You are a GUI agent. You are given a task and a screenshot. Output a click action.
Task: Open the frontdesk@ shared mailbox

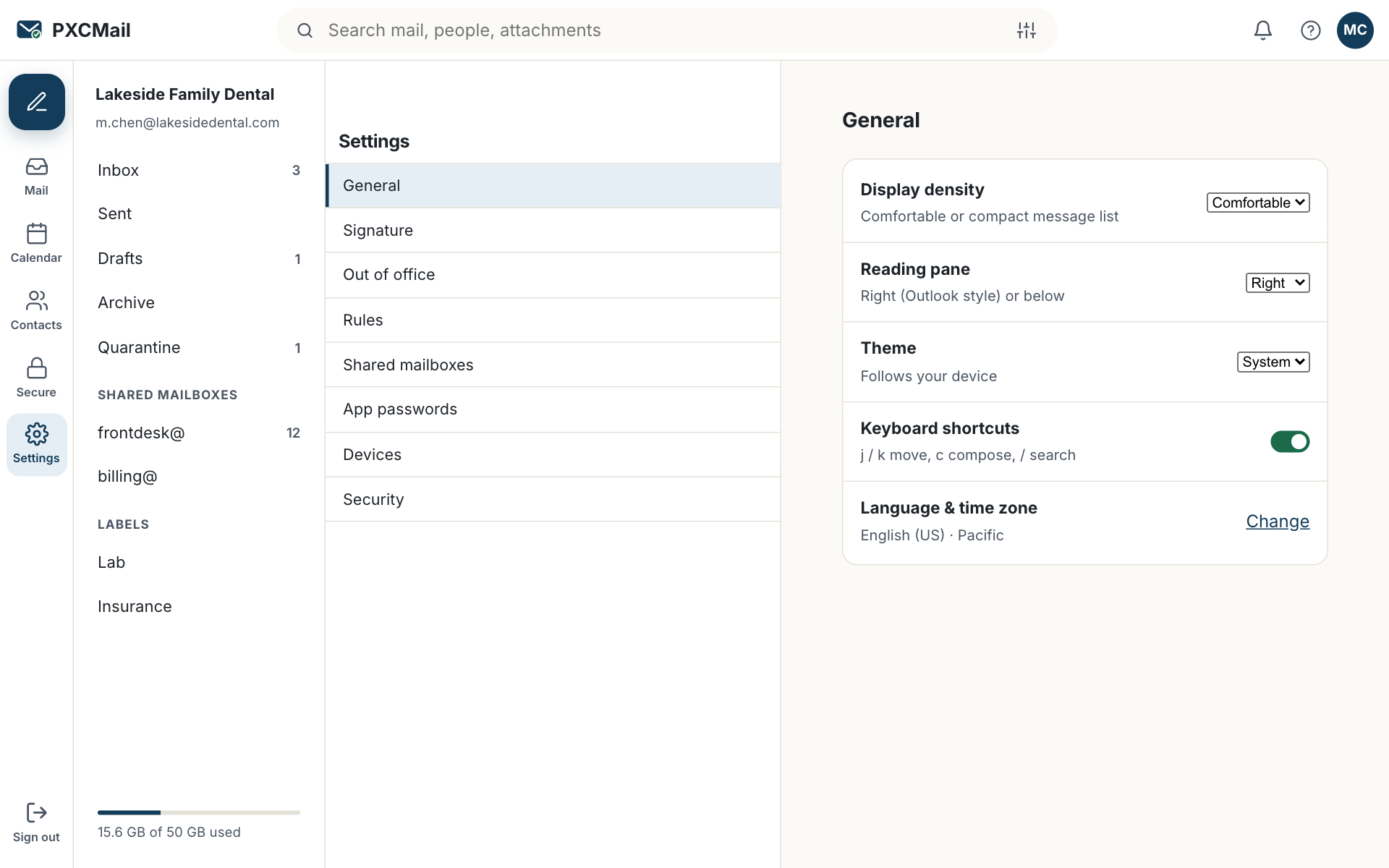coord(199,433)
